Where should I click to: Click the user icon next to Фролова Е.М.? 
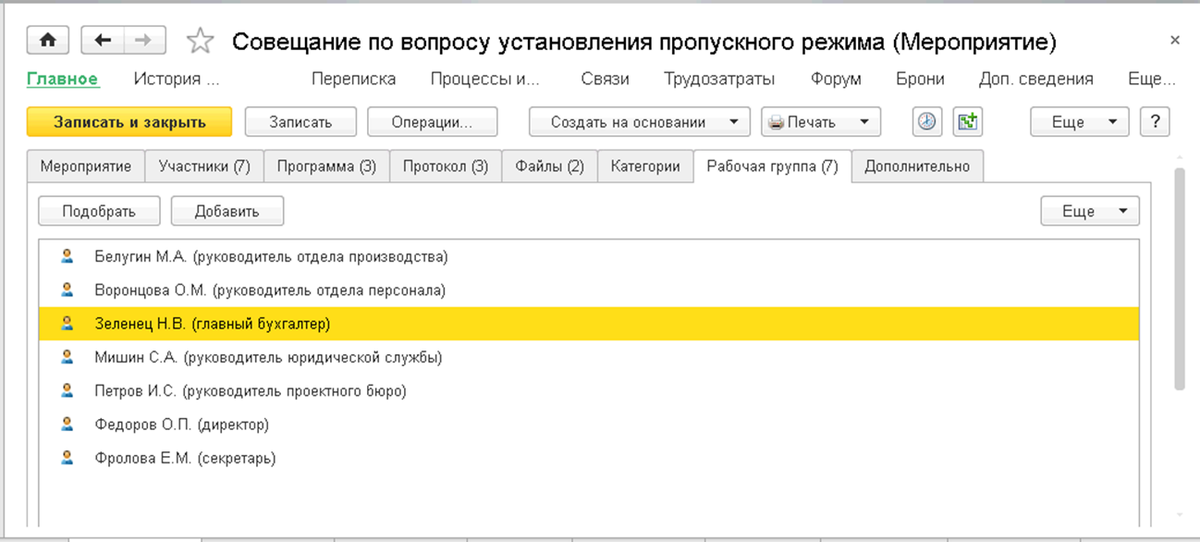[67, 459]
